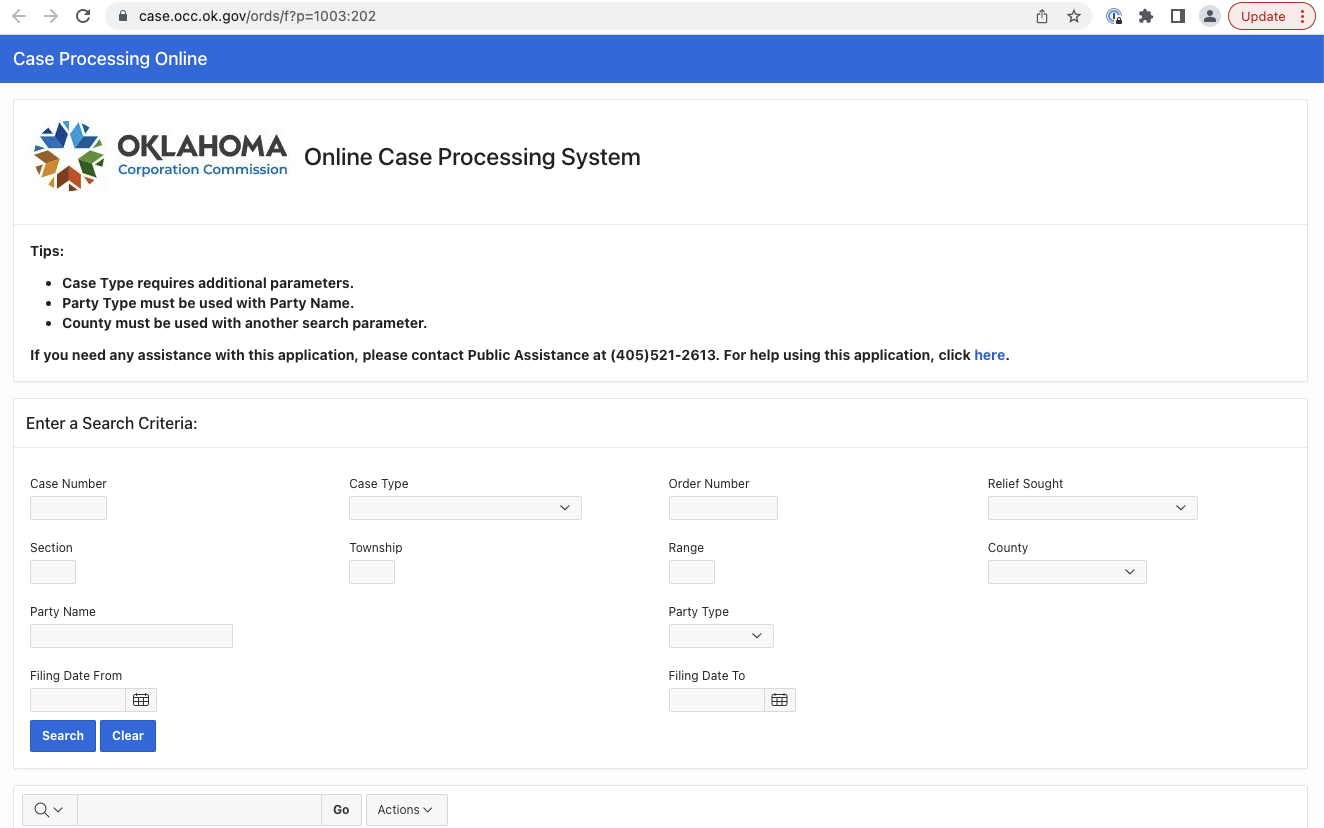Click the report search text field

(199, 810)
